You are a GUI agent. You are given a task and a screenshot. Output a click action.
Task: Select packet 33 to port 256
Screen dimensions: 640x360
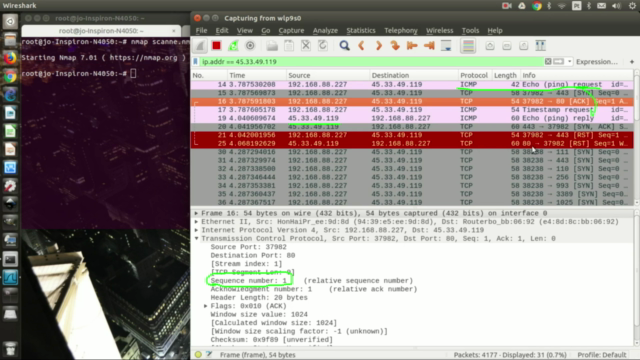[412, 177]
